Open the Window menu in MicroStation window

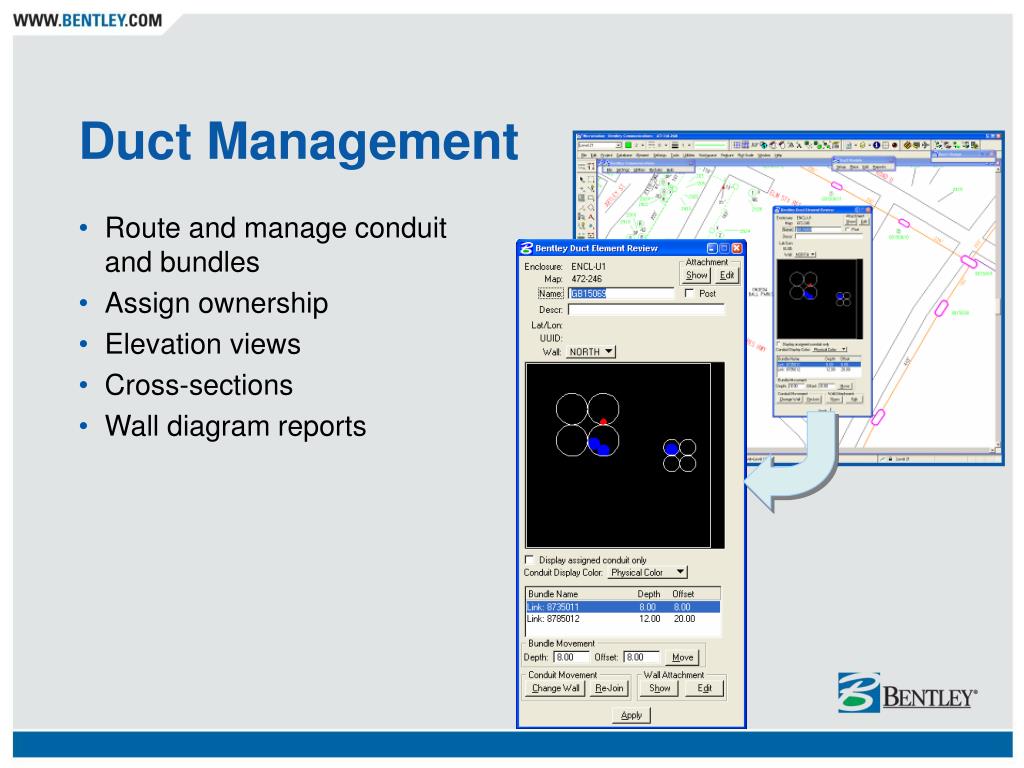(764, 155)
